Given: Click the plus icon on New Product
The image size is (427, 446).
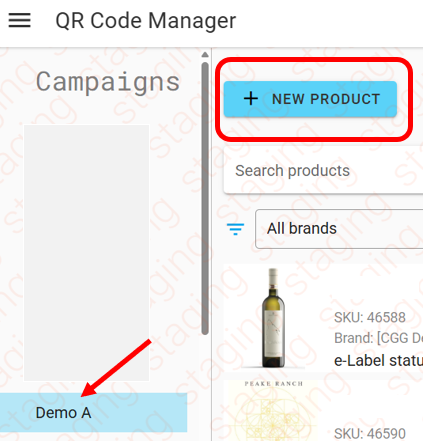Looking at the screenshot, I should point(251,99).
